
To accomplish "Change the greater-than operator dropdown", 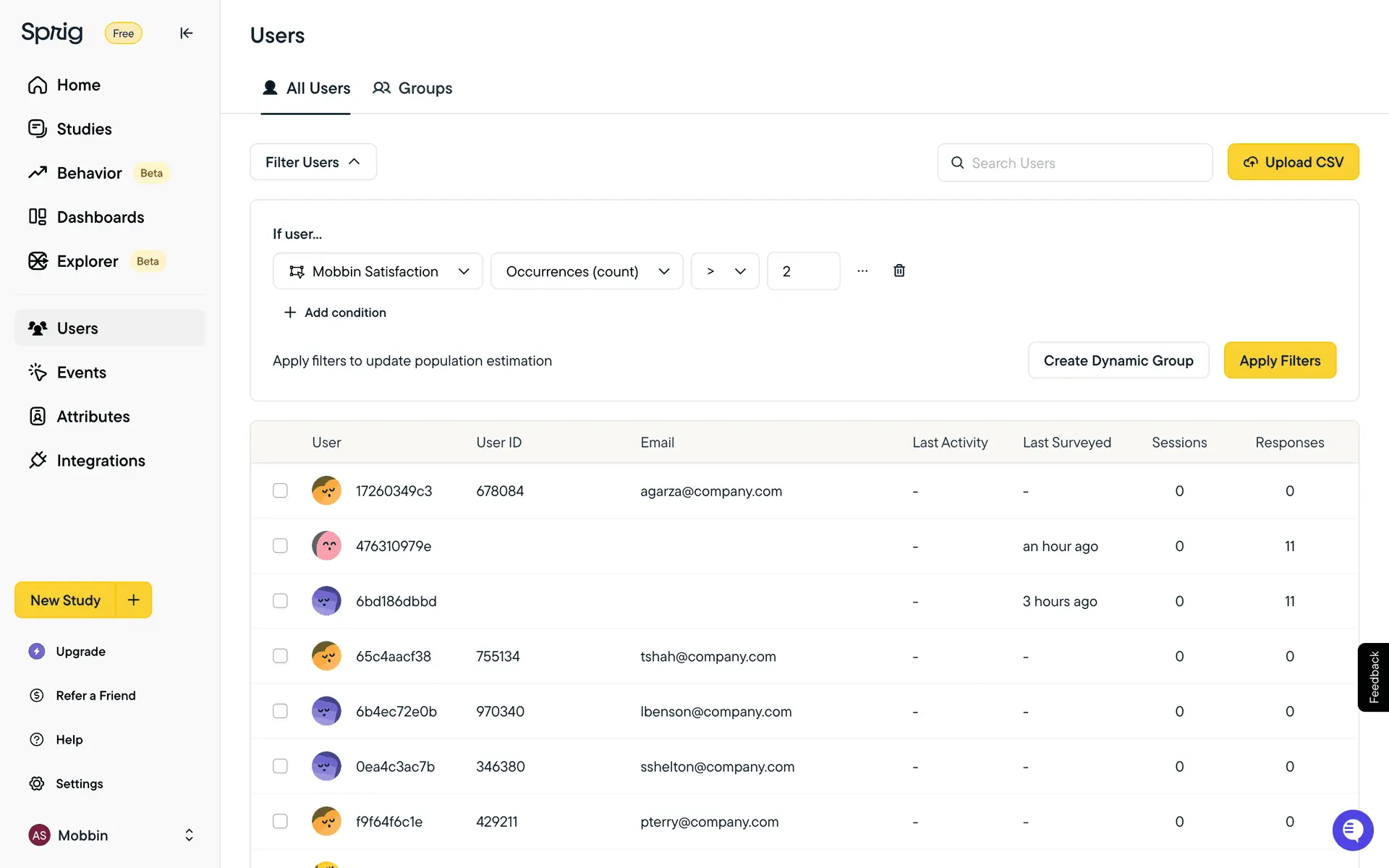I will tap(725, 271).
